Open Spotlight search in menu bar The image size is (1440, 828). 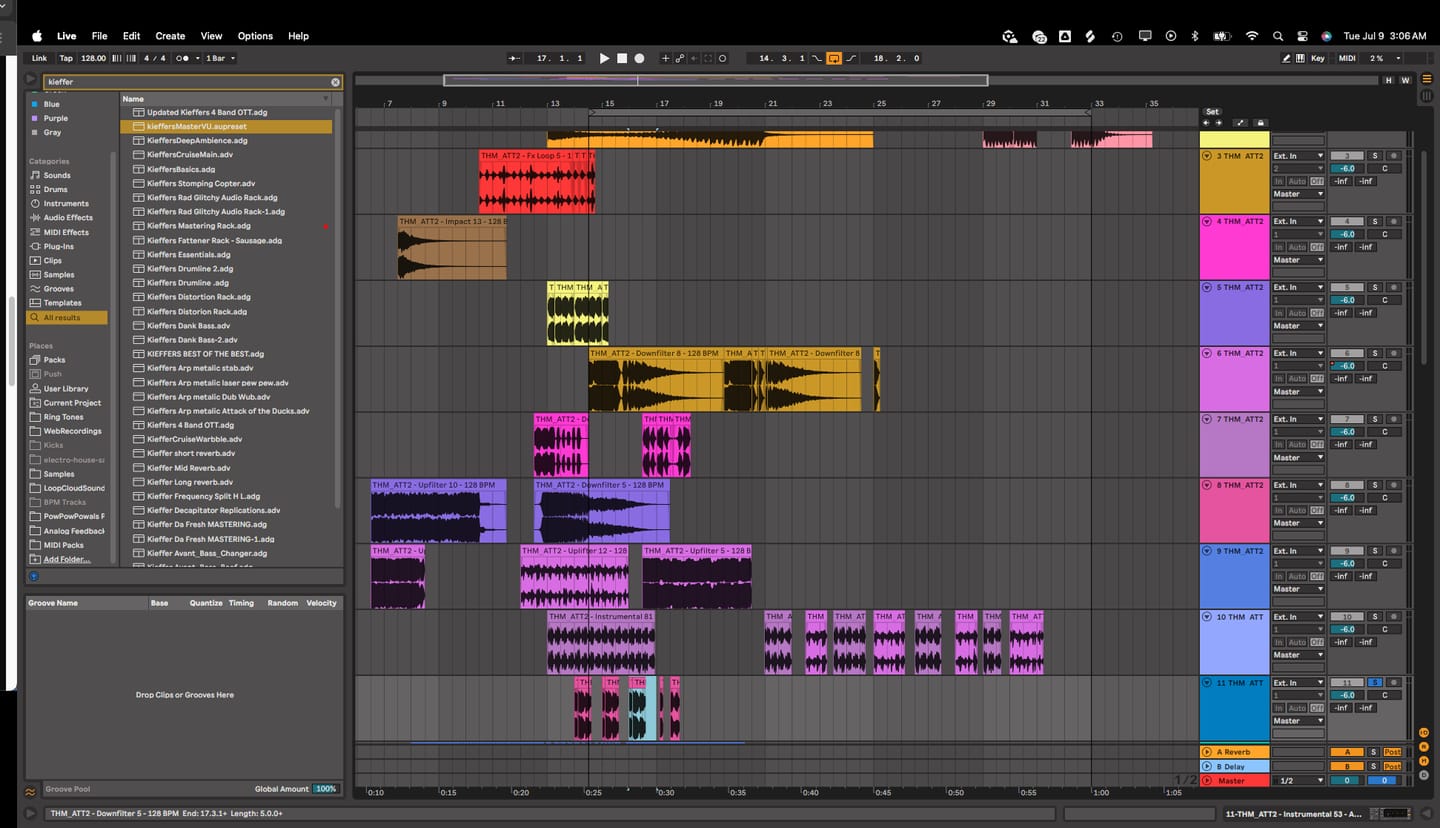click(x=1278, y=36)
